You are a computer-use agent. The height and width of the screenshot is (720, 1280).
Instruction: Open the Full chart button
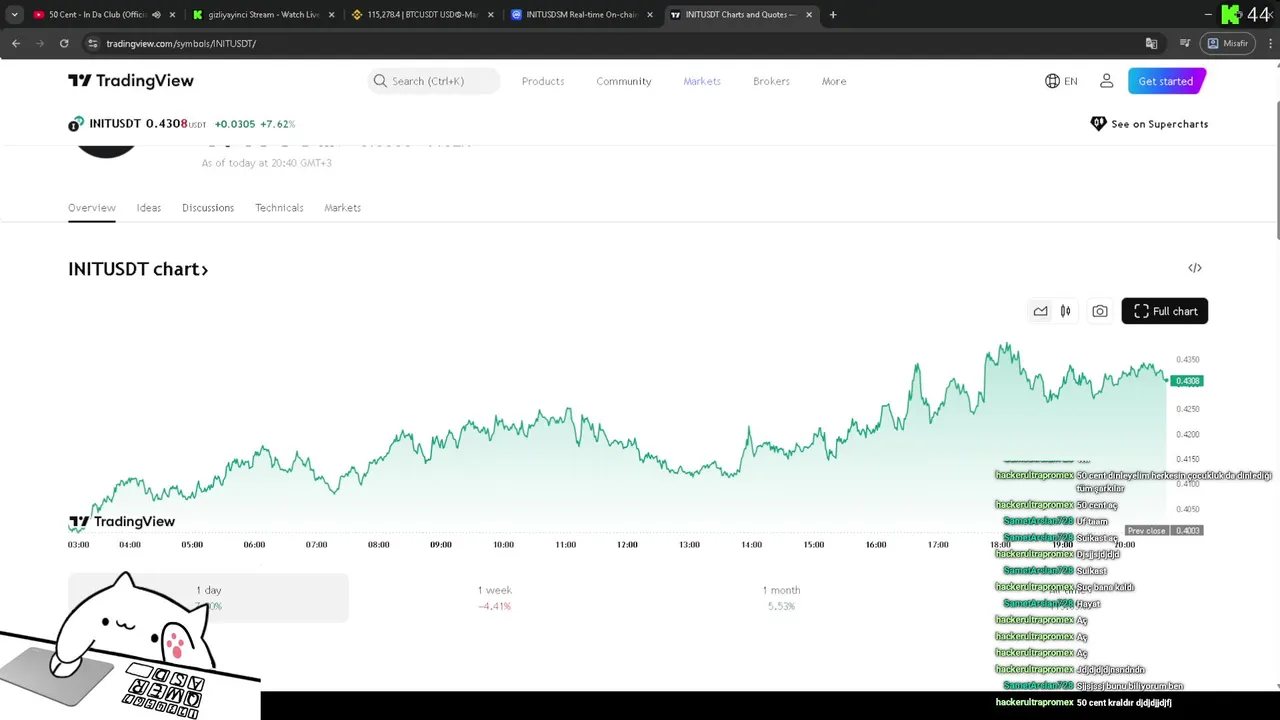tap(1165, 311)
